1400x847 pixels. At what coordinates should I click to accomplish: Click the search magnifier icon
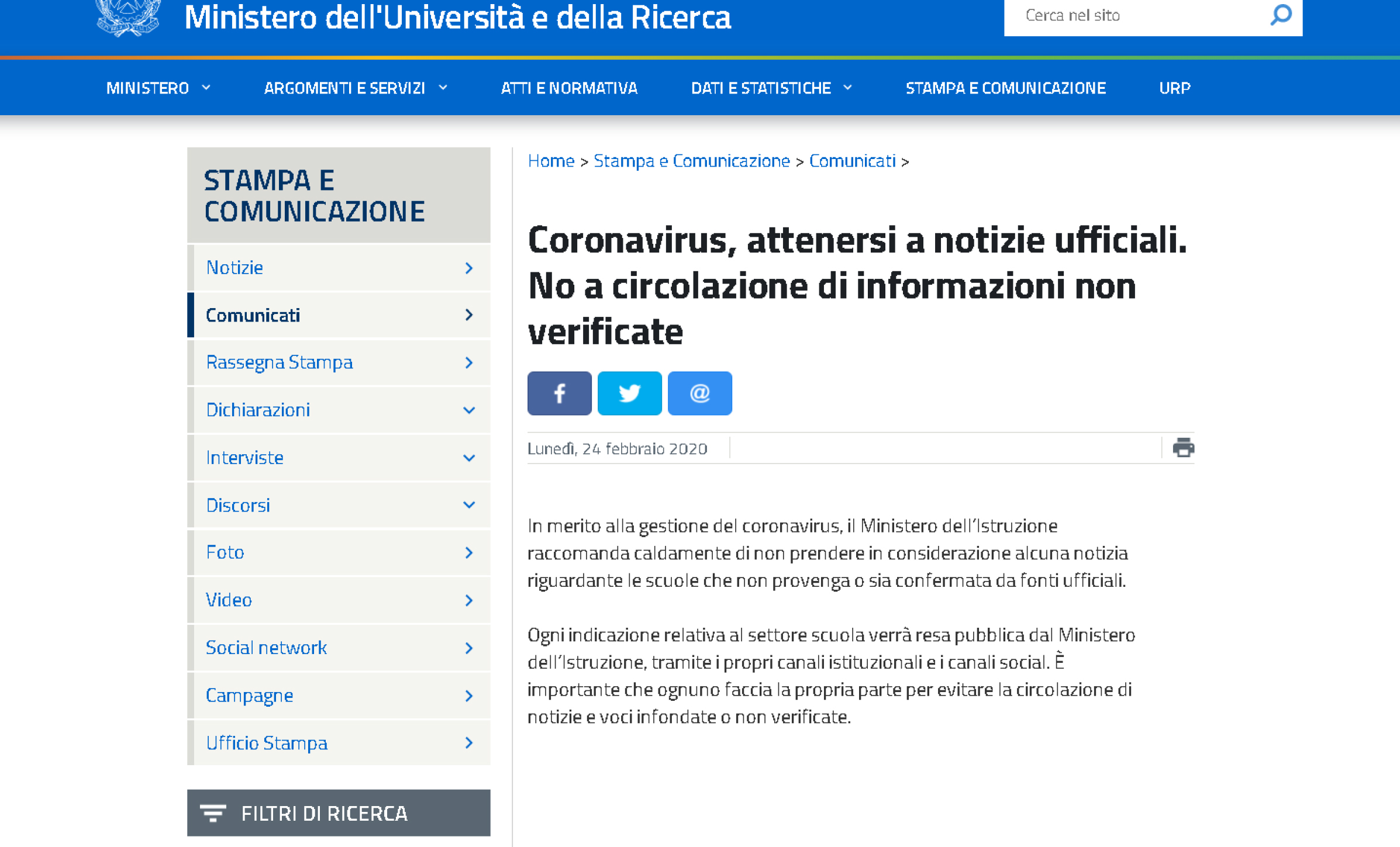tap(1281, 15)
